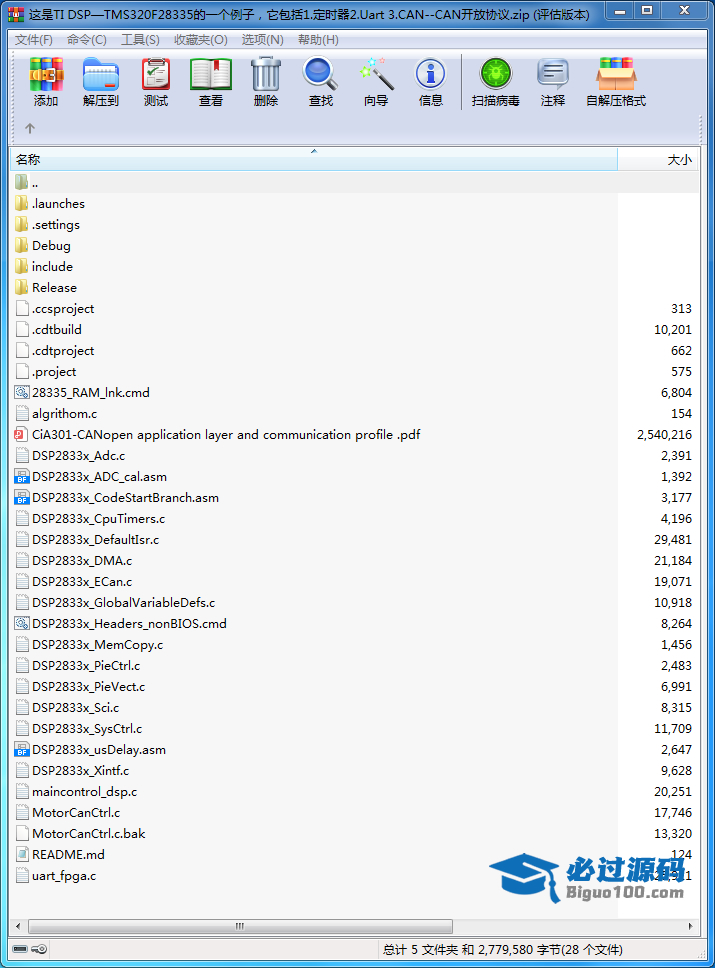Open the 收藏夹(O) menu
The image size is (715, 968).
(201, 40)
